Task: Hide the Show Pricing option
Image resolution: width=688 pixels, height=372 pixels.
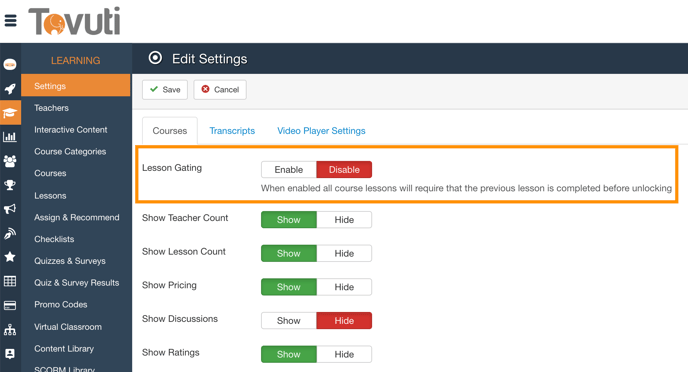Action: tap(344, 287)
